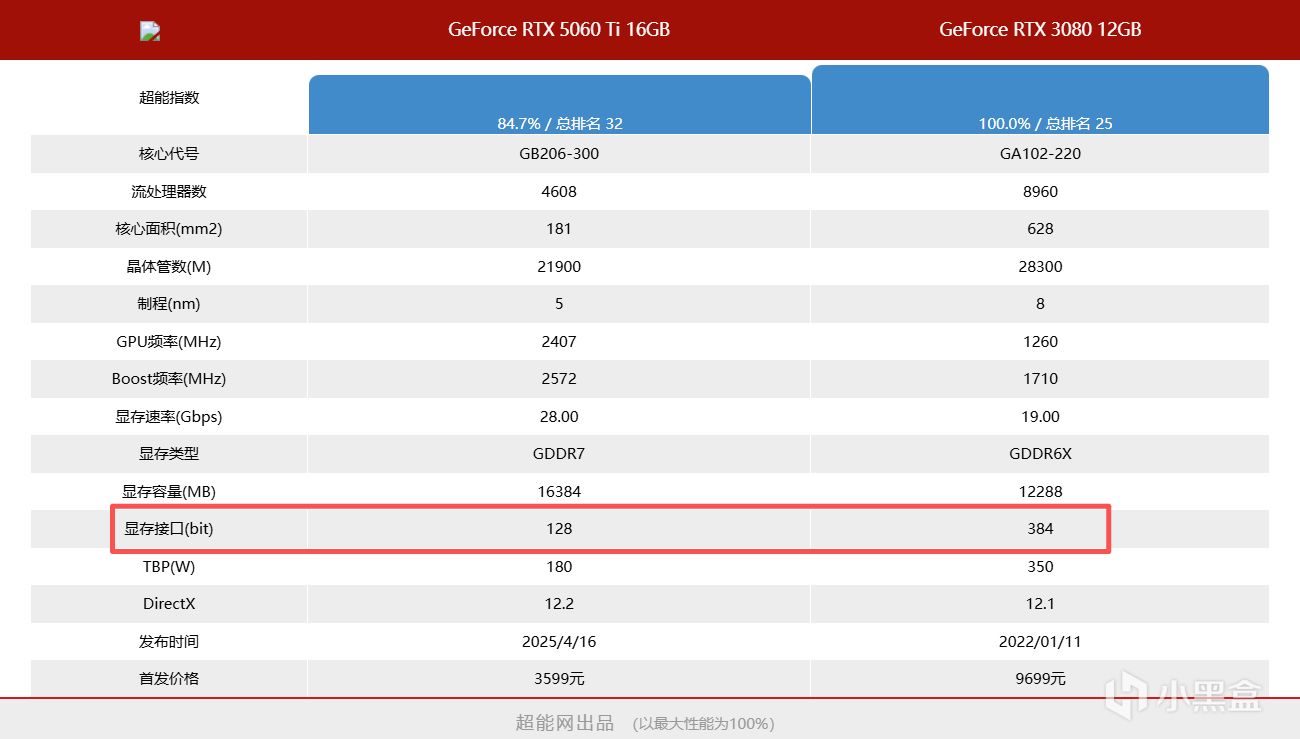Screen dimensions: 1300x739
Task: Click the 核心面积(mm2) row label
Action: 169,229
